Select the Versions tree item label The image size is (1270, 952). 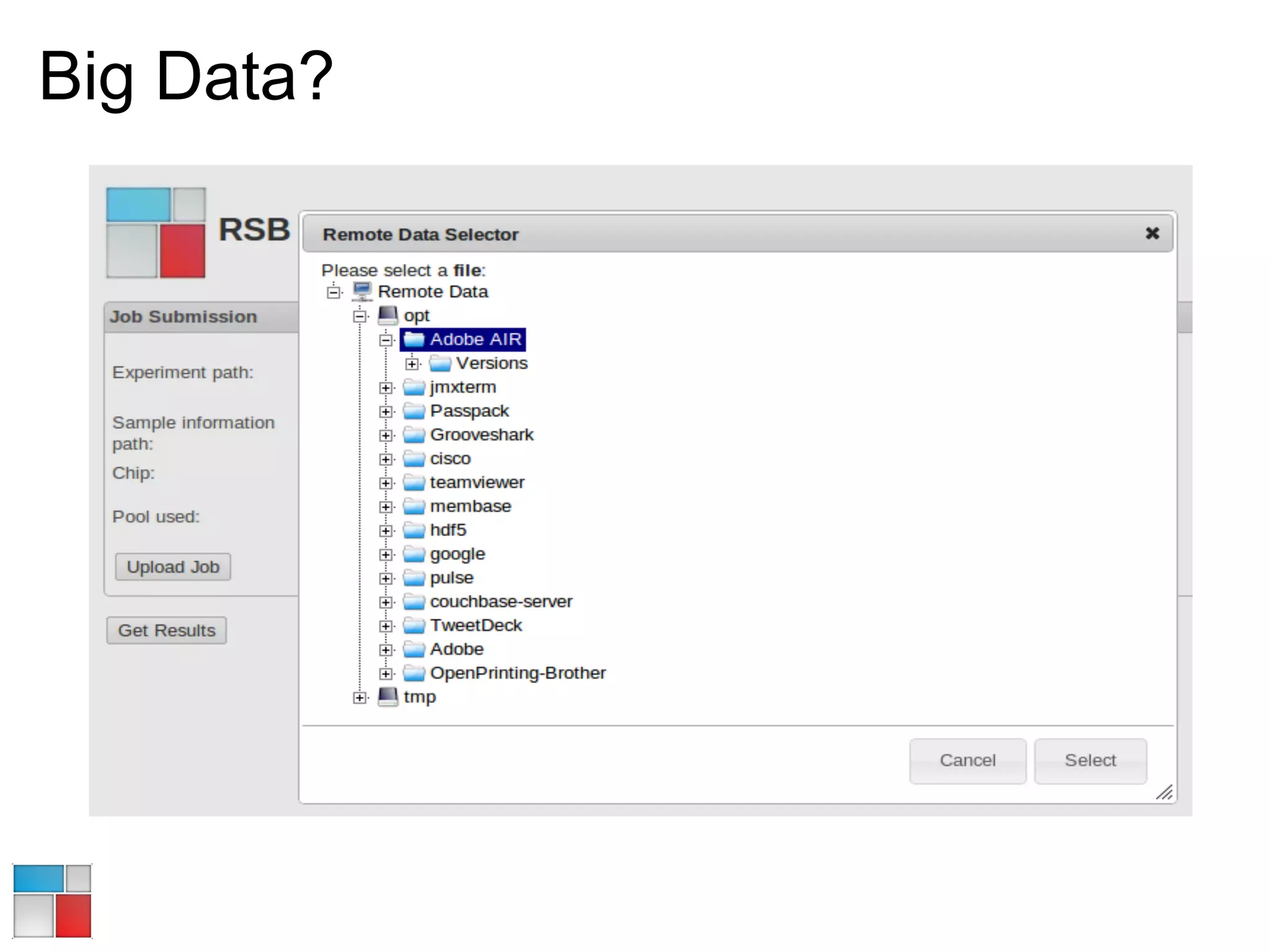coord(492,363)
